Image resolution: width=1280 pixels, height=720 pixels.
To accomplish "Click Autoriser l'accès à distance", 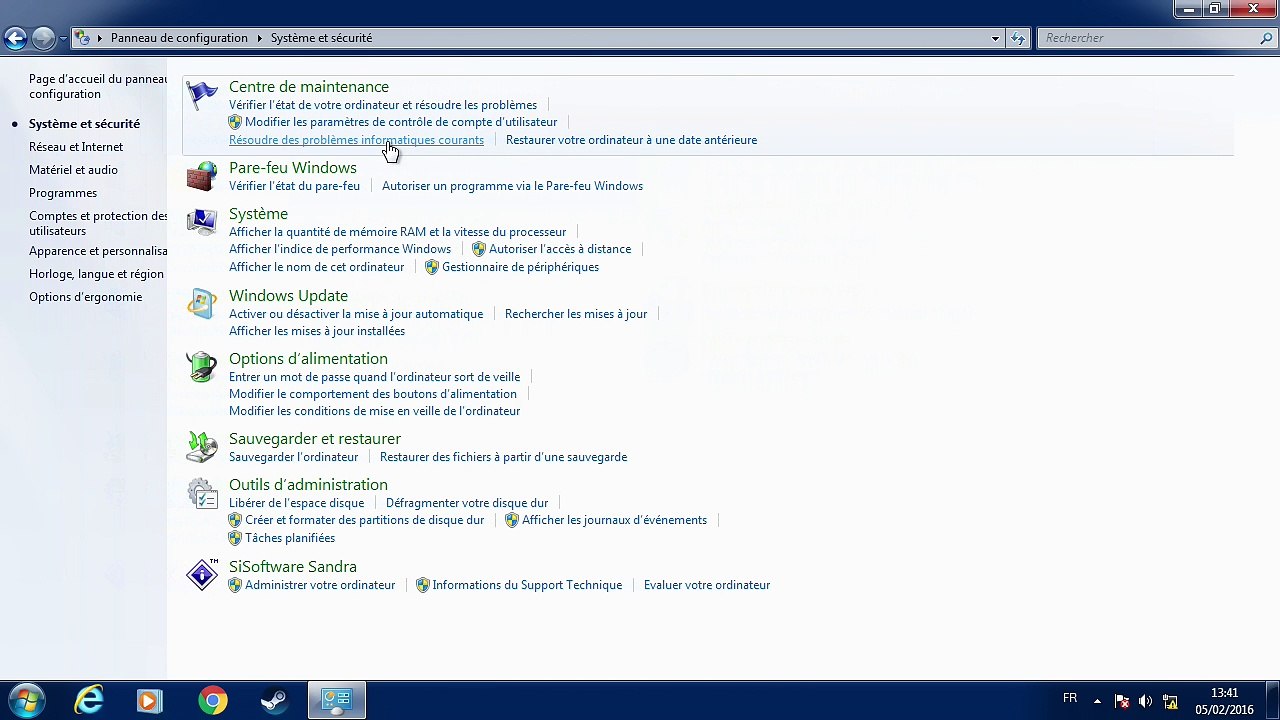I will coord(560,249).
